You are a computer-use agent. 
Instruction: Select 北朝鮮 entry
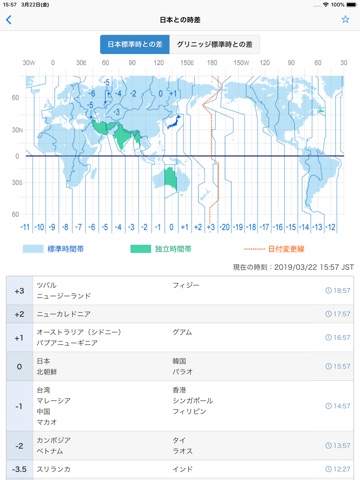pyautogui.click(x=47, y=372)
